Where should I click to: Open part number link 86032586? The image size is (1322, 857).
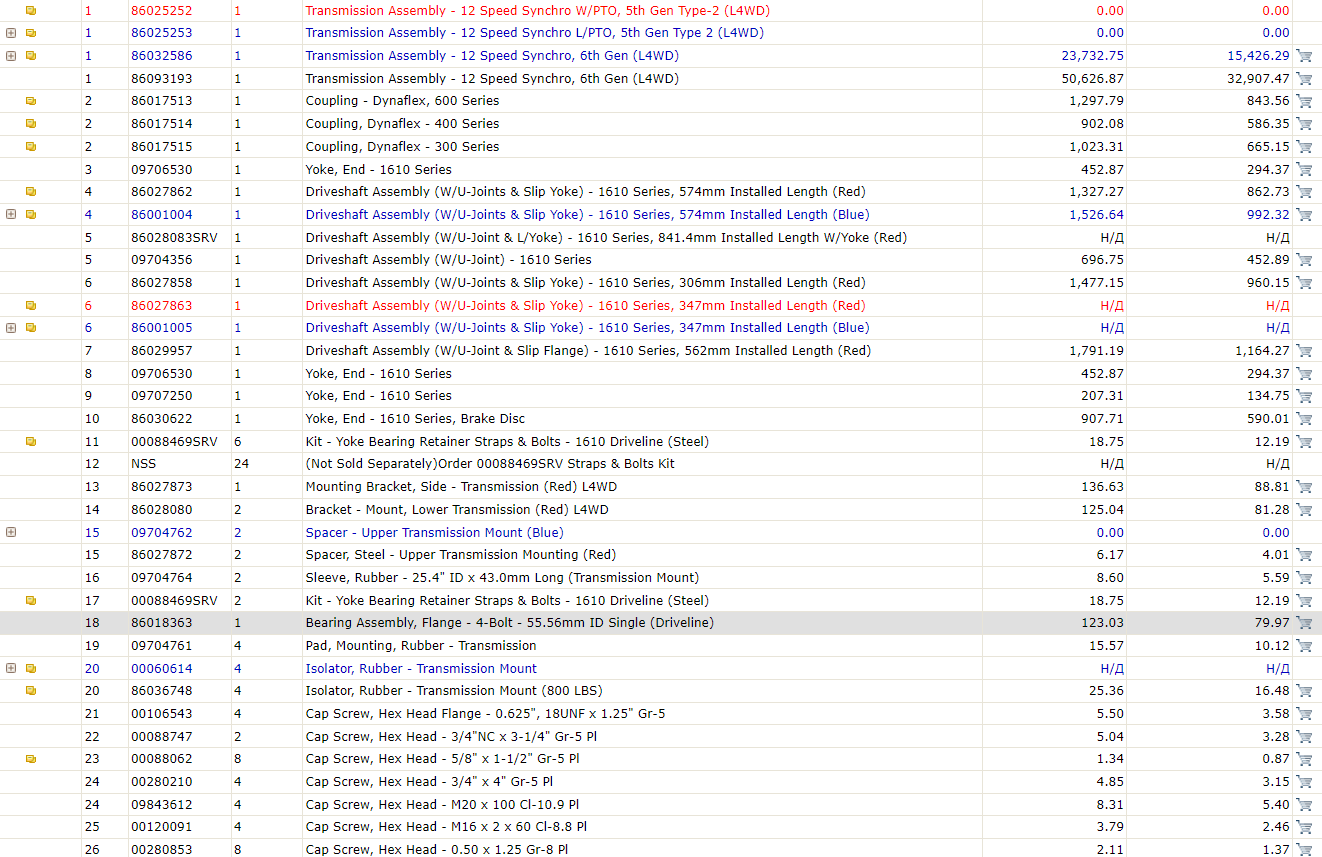pos(162,56)
